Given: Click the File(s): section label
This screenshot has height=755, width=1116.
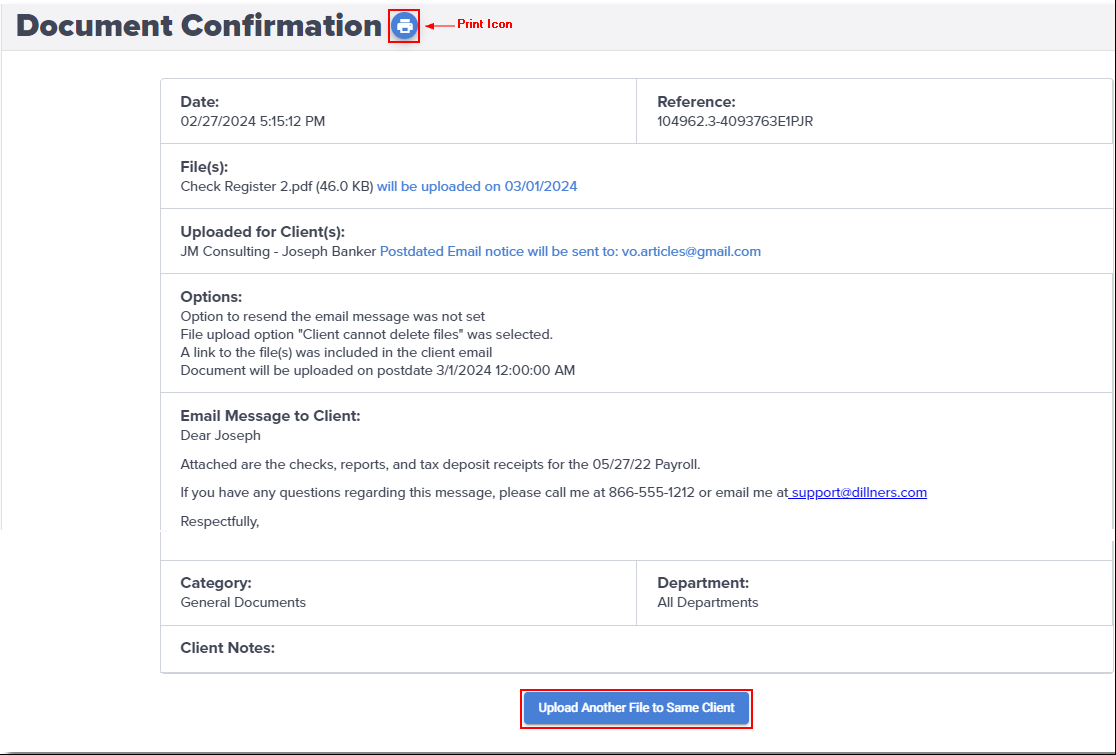Looking at the screenshot, I should [x=204, y=167].
